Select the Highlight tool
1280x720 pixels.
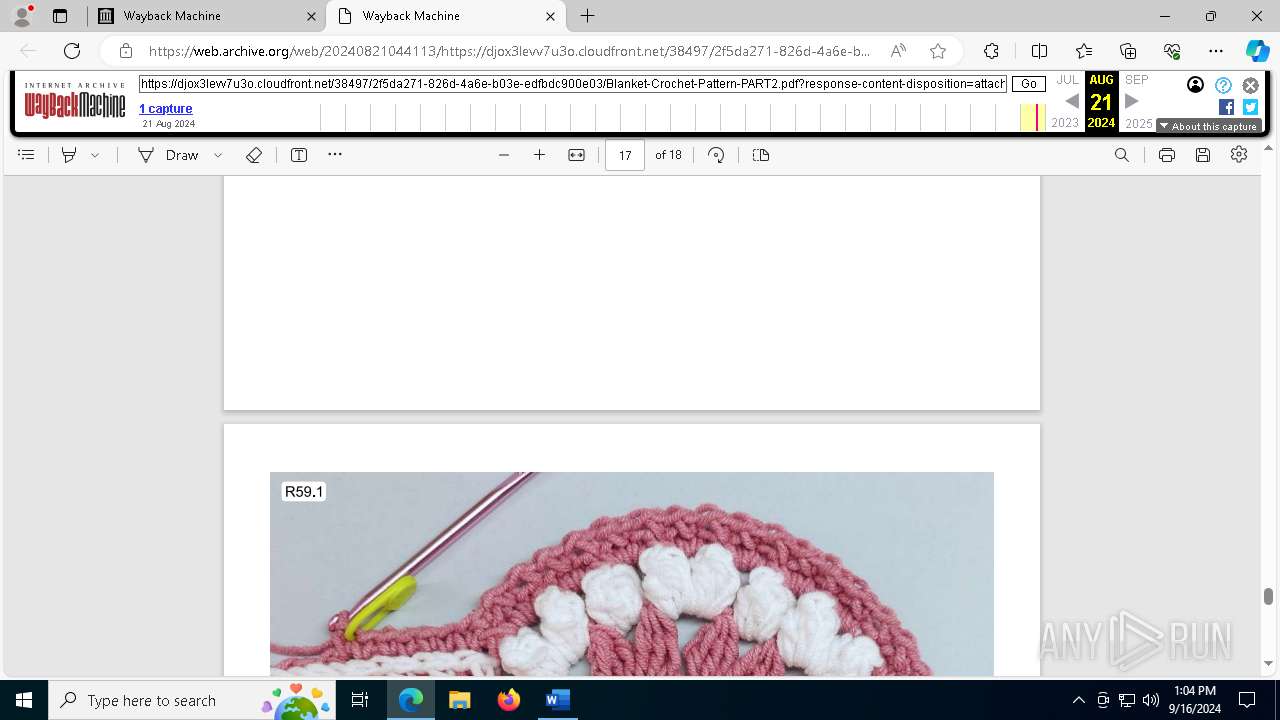tap(69, 155)
